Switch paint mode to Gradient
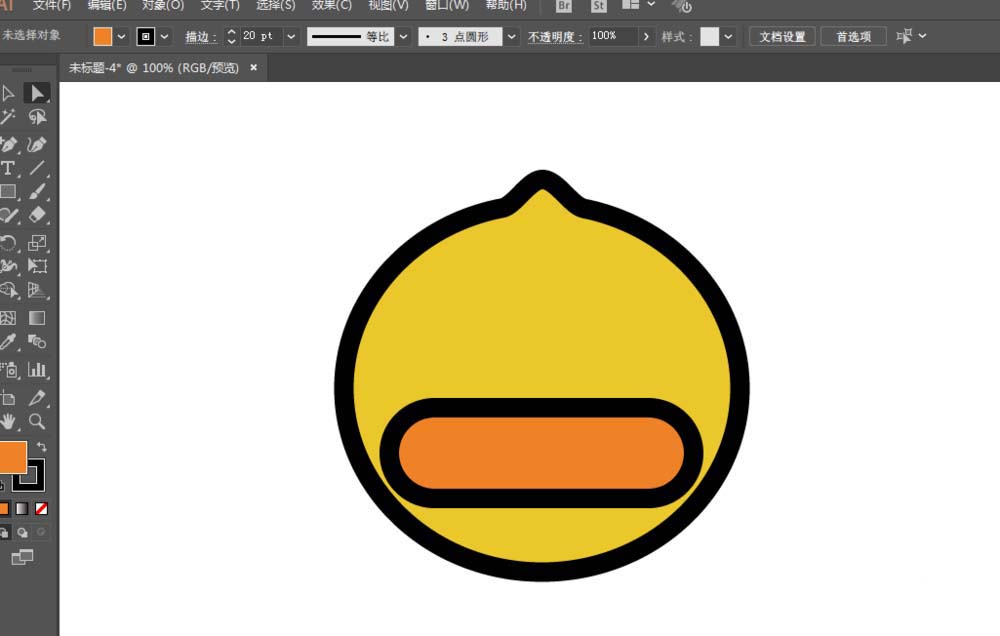The image size is (1000, 636). point(22,508)
